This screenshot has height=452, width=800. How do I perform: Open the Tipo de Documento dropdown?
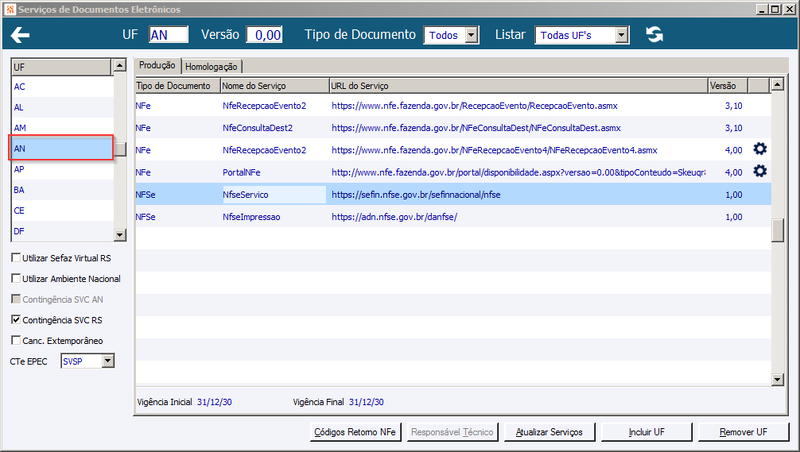471,35
